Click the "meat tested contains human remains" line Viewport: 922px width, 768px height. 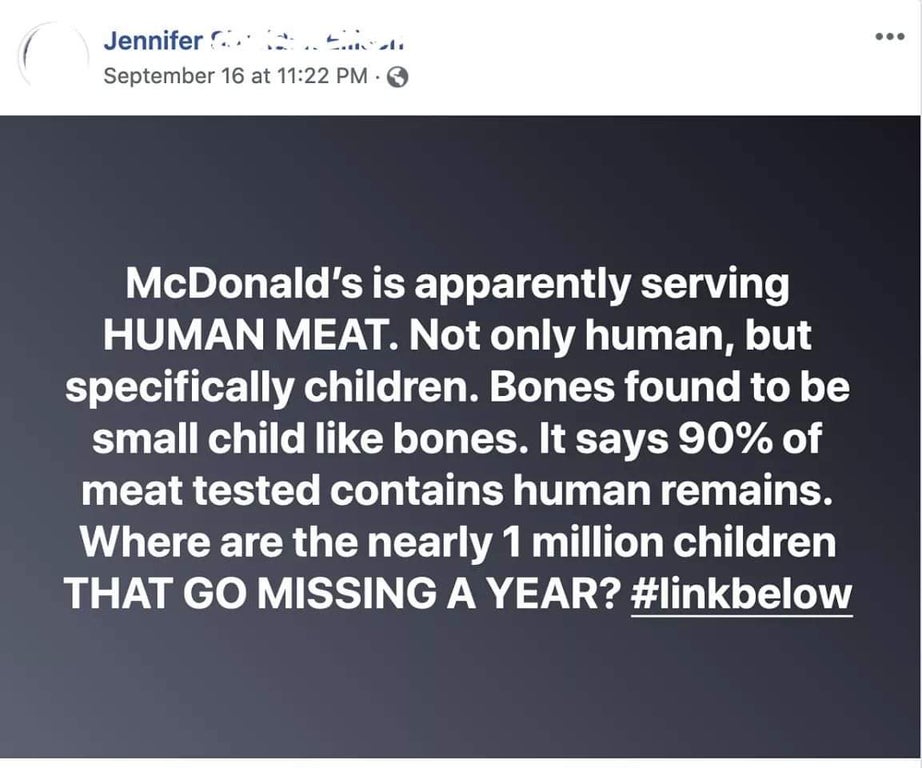(460, 491)
